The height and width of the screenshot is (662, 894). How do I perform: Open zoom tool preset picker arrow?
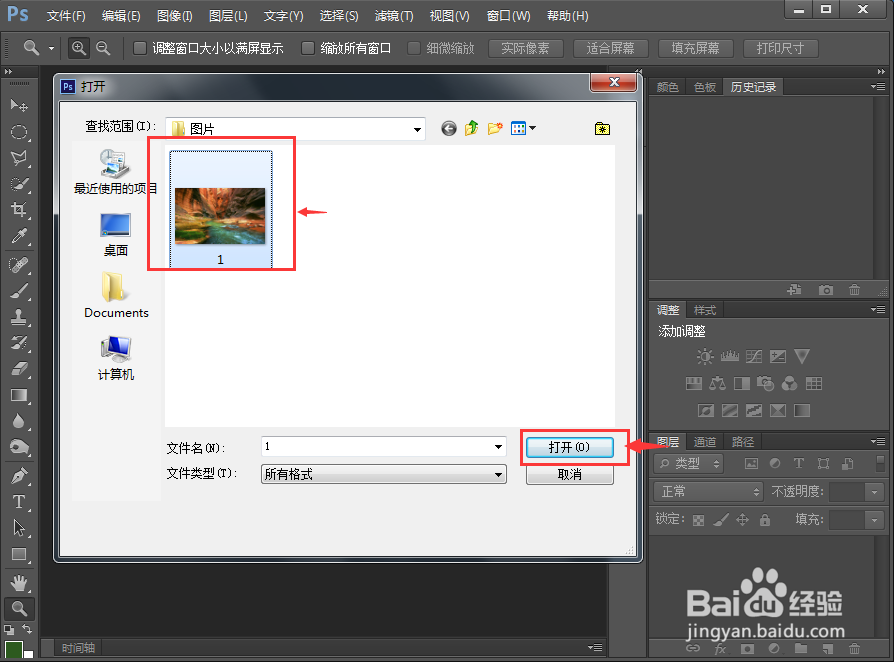(51, 48)
